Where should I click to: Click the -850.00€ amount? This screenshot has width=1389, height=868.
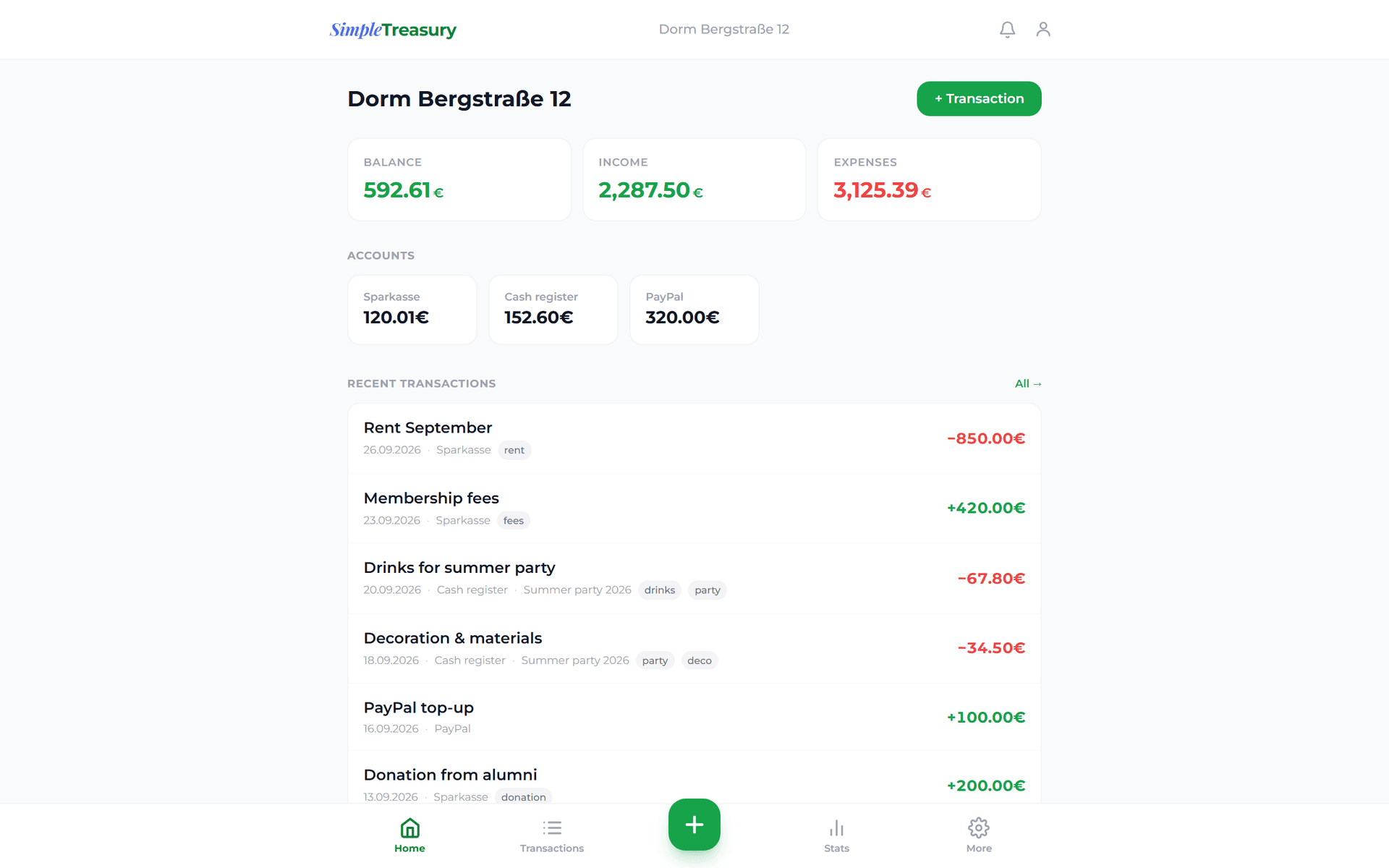[x=986, y=438]
